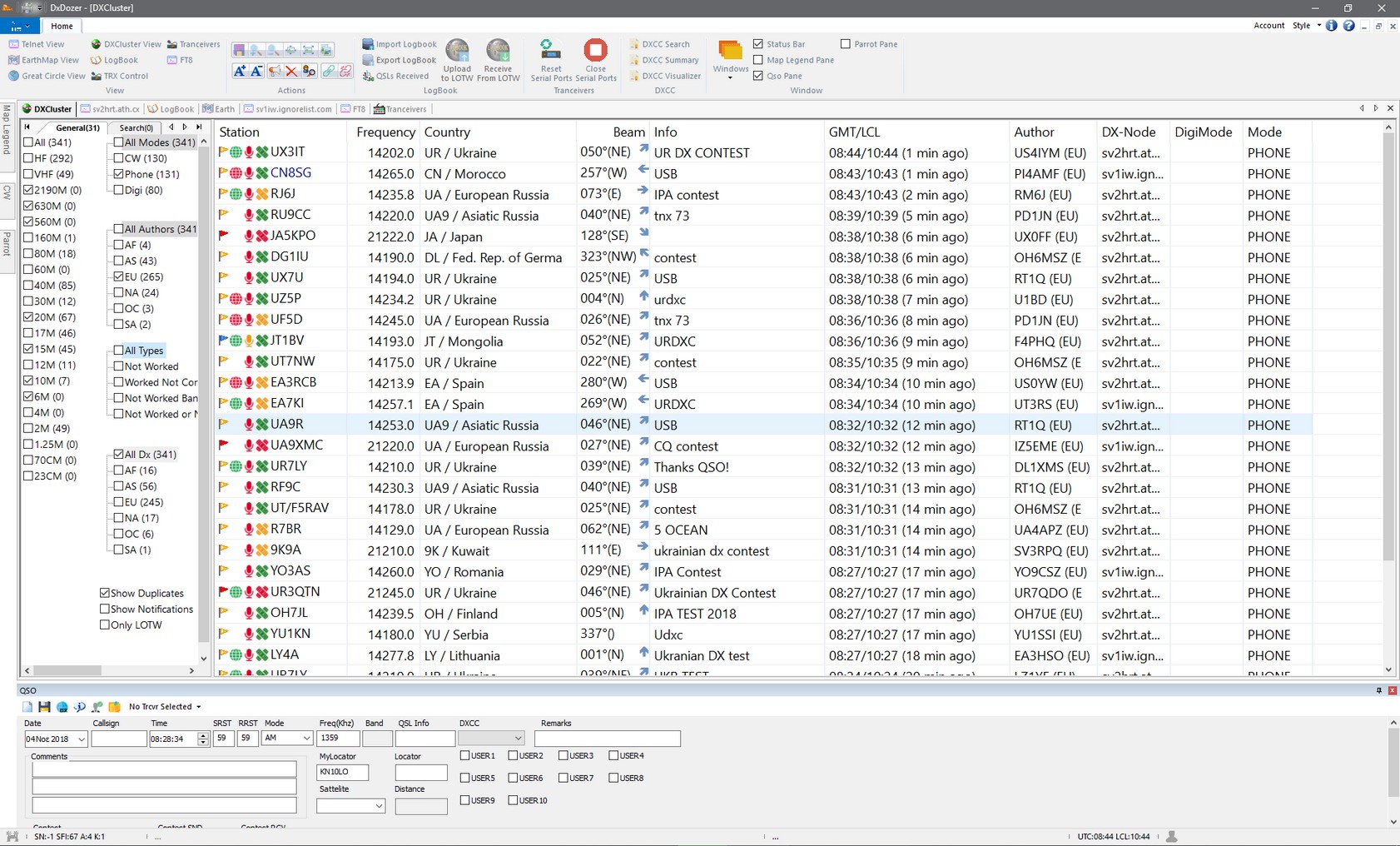1400x846 pixels.
Task: Click the help icon in title bar area
Action: click(1348, 26)
